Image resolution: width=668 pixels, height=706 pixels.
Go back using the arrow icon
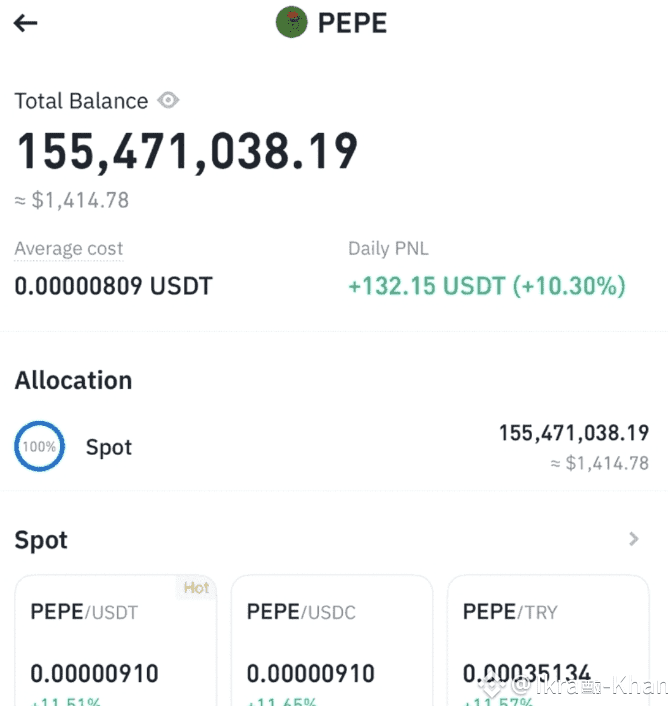pyautogui.click(x=25, y=23)
